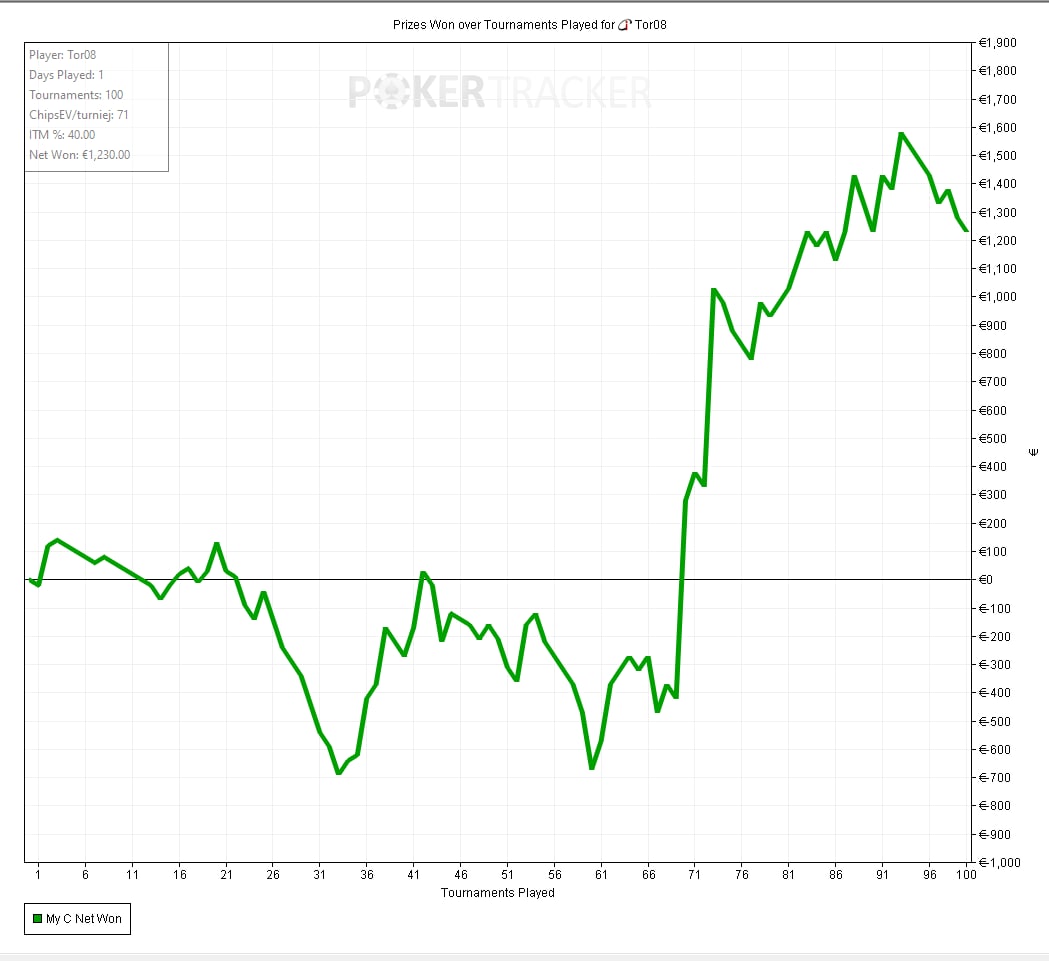The image size is (1049, 961).
Task: Click the graph line's highest peak near €1,600
Action: coord(901,133)
